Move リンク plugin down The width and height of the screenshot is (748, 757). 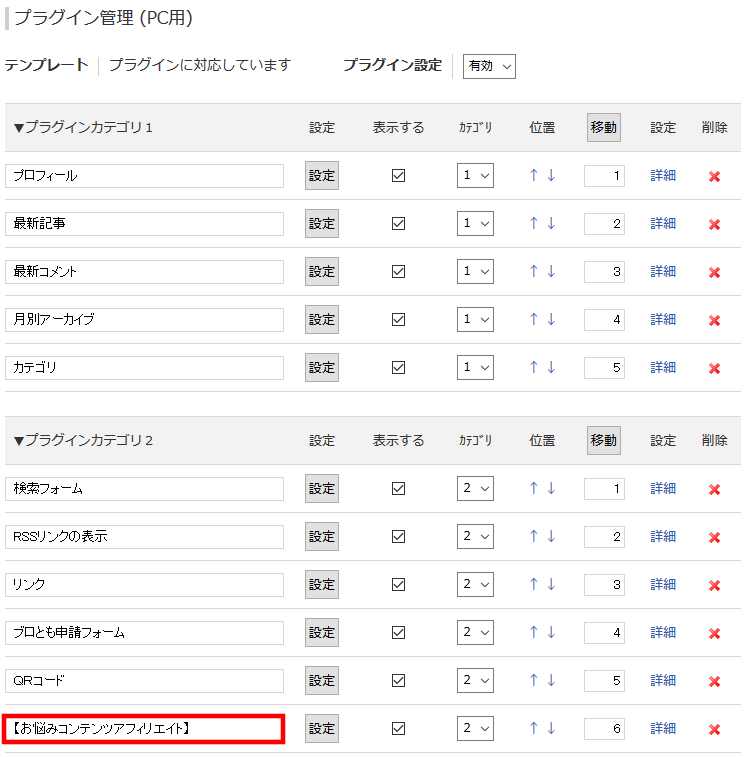click(551, 584)
